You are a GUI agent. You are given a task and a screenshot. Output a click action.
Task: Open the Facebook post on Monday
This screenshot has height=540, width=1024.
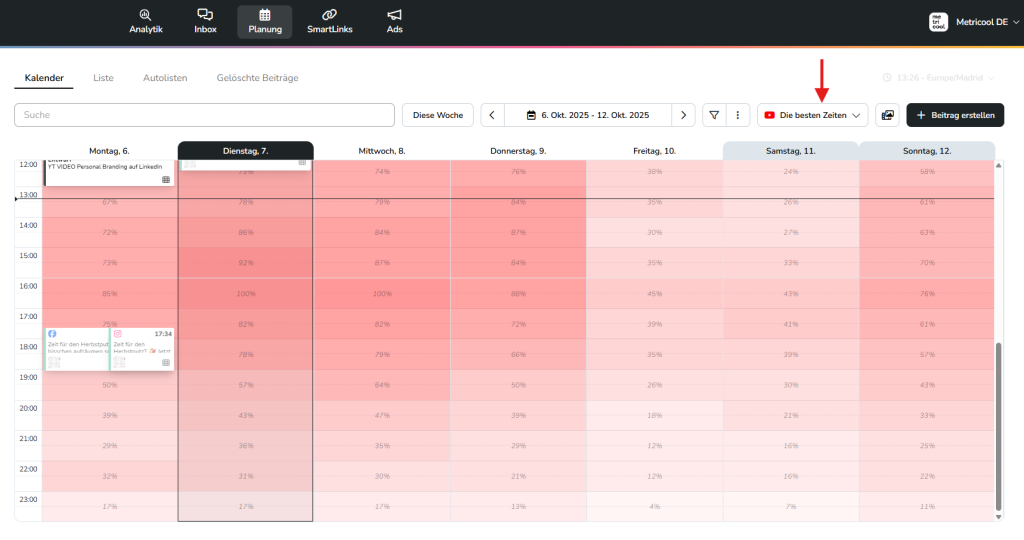pos(76,349)
